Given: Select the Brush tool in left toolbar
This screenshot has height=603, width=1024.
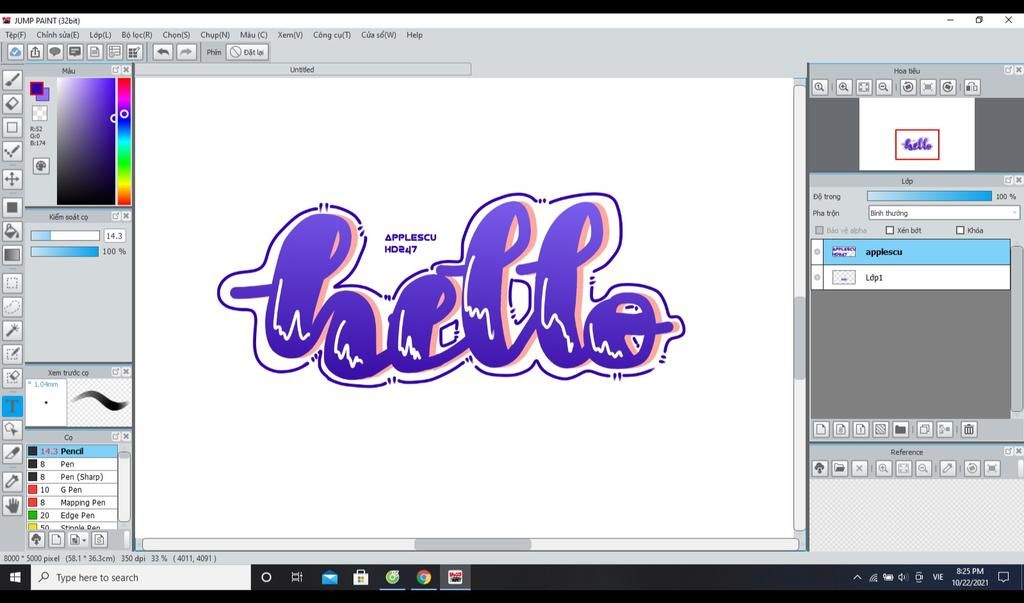Looking at the screenshot, I should (x=12, y=80).
